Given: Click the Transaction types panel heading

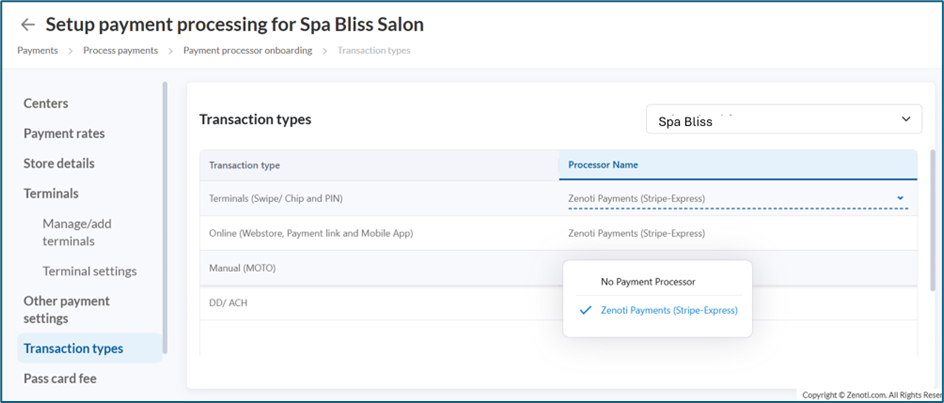Looking at the screenshot, I should pos(255,119).
